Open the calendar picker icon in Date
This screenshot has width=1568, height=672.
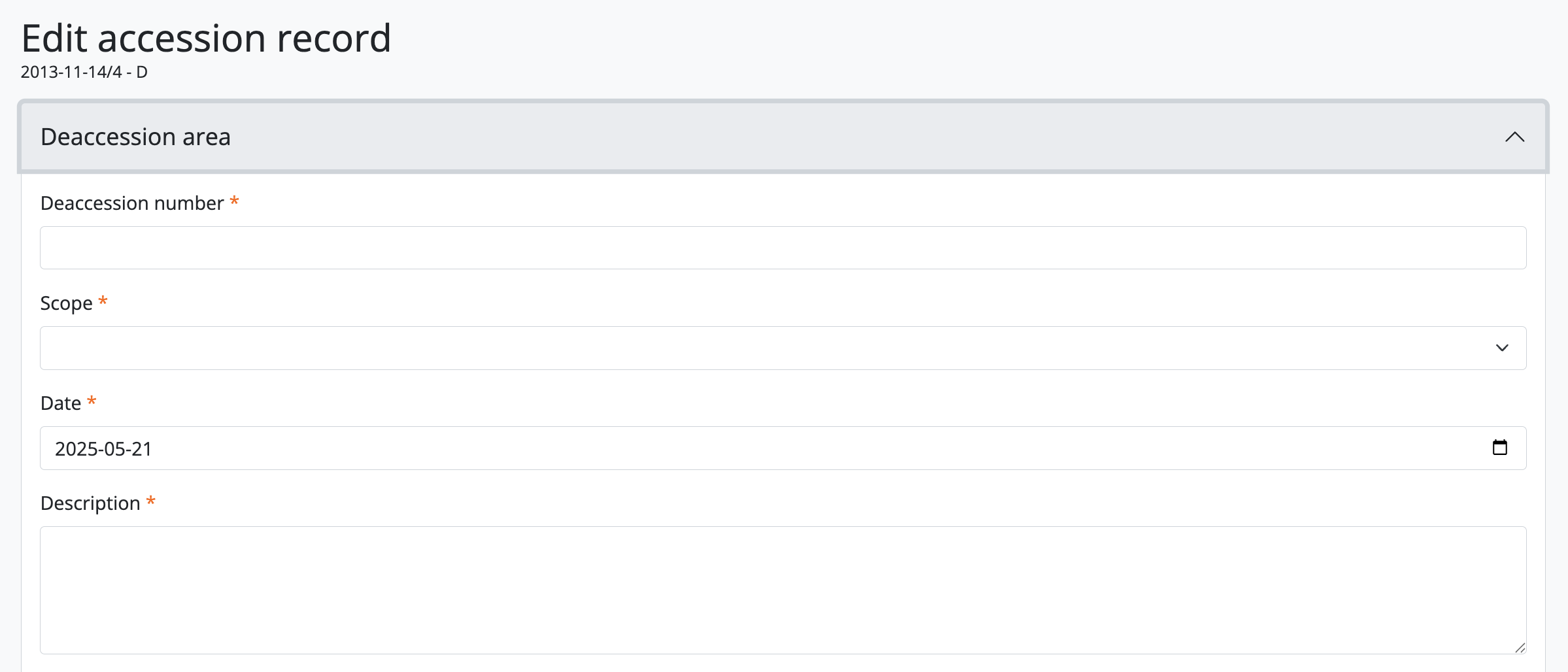(x=1499, y=448)
